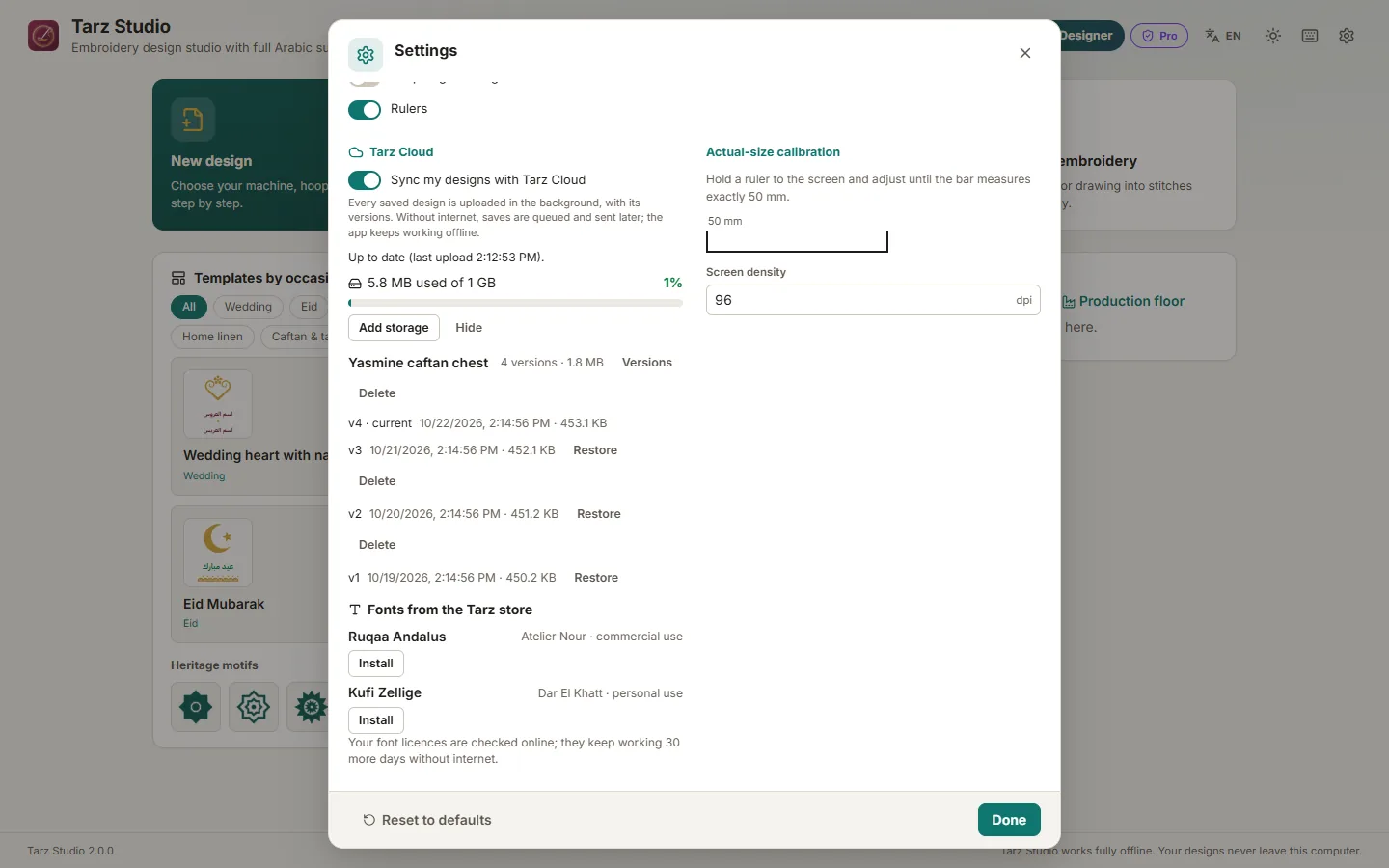Screen dimensions: 1389x868
Task: Restore version v3 from 10/21/2026
Action: click(x=595, y=450)
